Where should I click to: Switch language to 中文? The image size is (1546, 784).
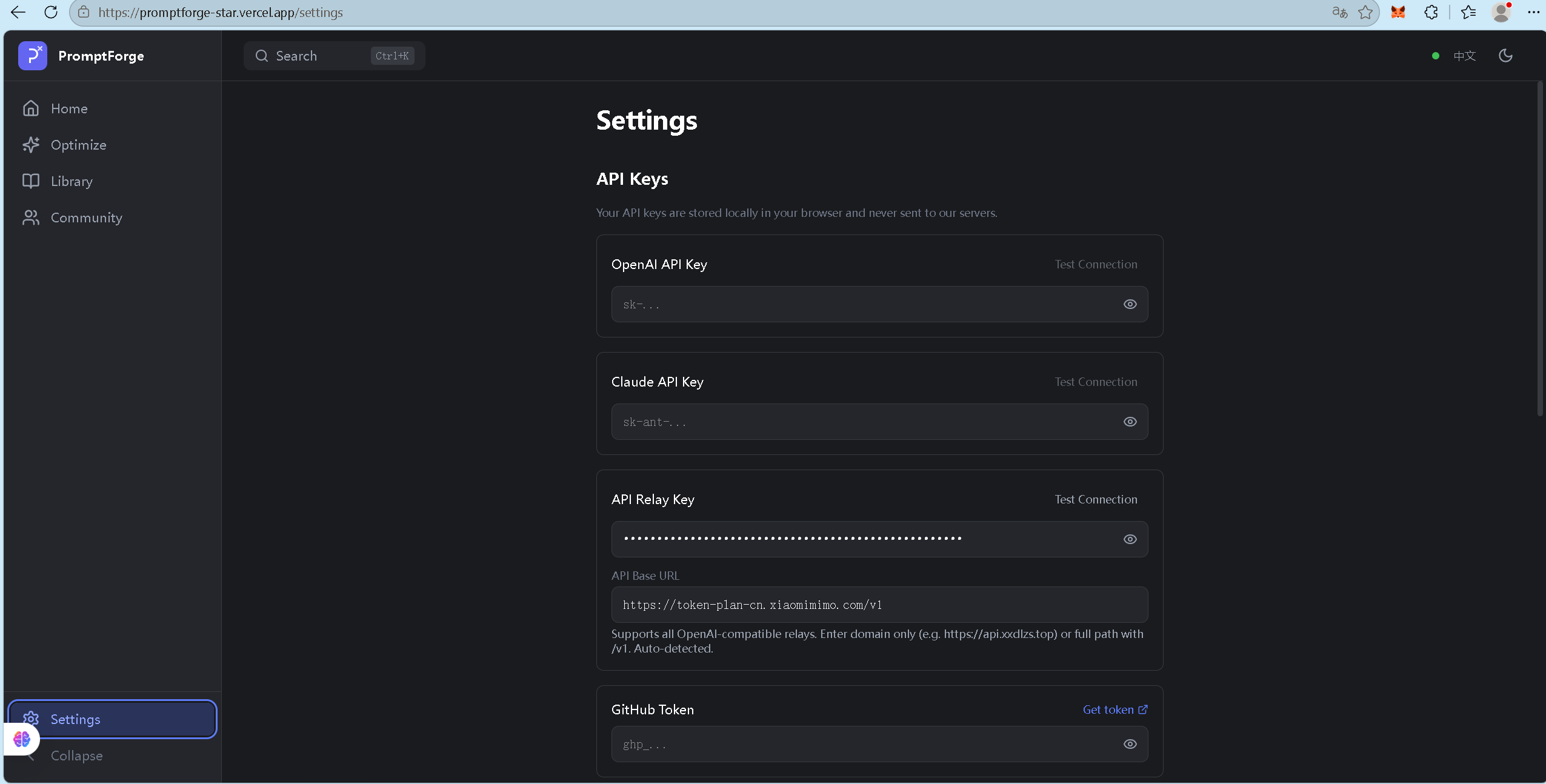(x=1464, y=56)
